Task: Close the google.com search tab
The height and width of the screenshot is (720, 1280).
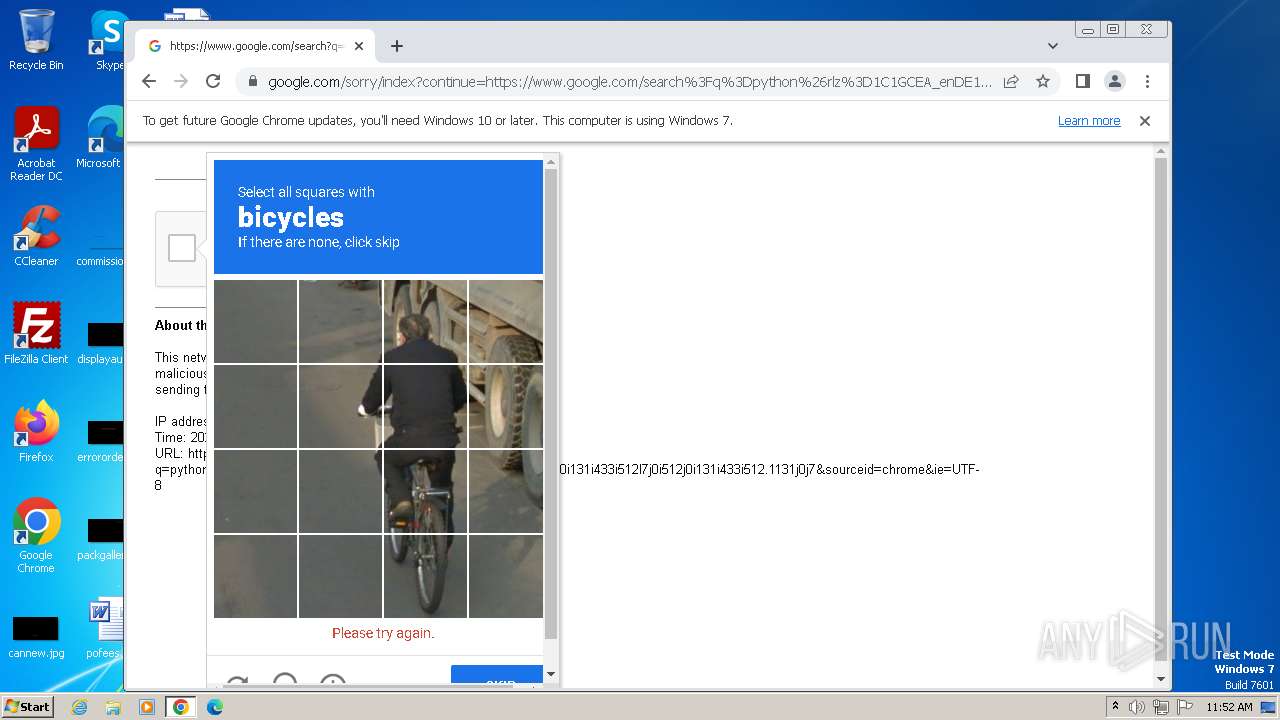Action: (359, 46)
